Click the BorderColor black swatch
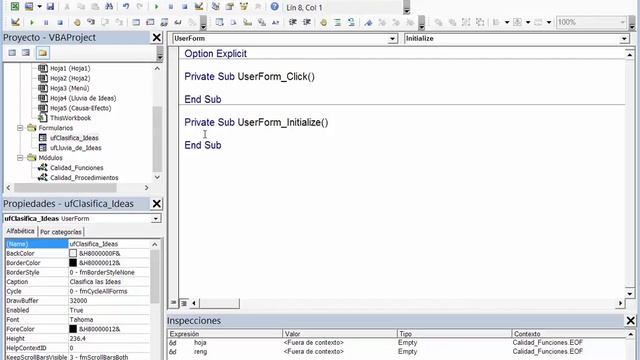The image size is (640, 360). (73, 263)
